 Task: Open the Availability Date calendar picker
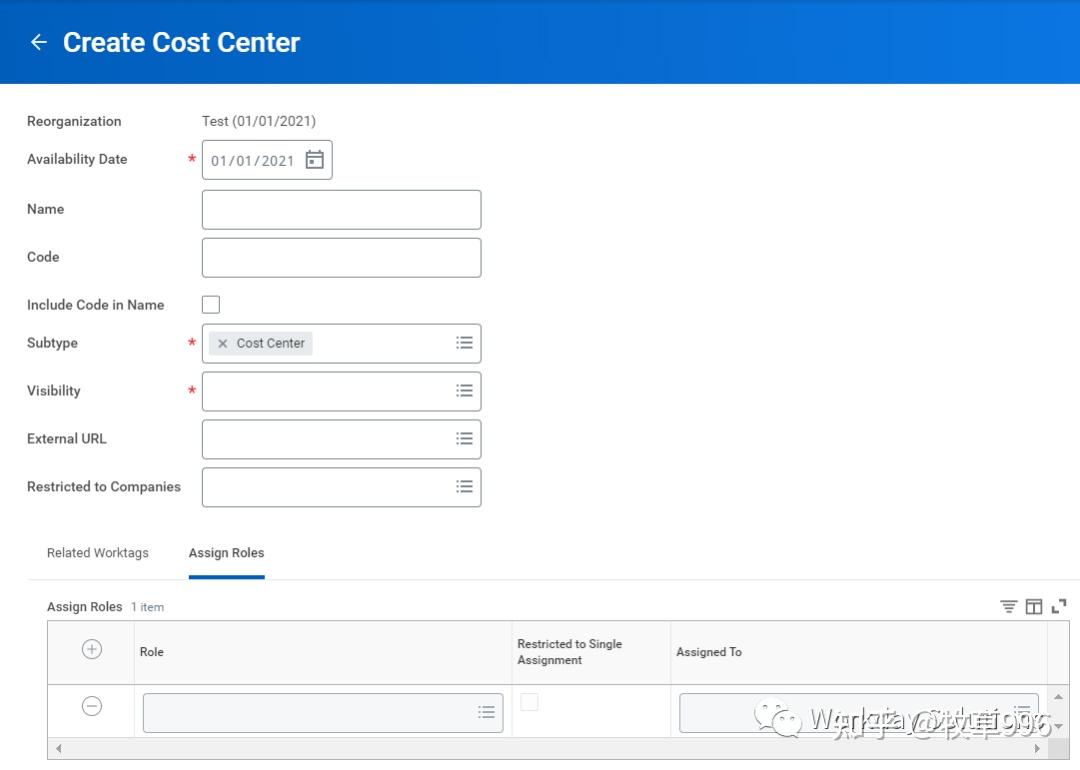tap(314, 159)
